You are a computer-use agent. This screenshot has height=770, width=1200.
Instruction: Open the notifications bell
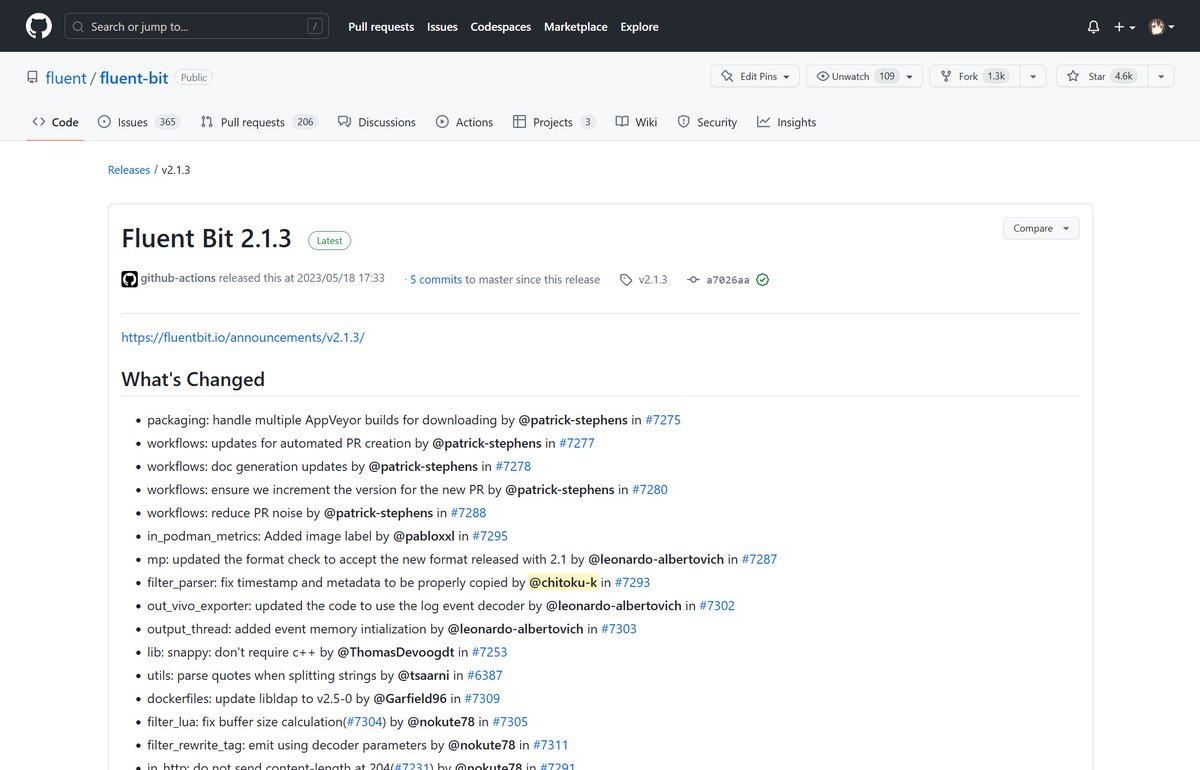(x=1094, y=27)
